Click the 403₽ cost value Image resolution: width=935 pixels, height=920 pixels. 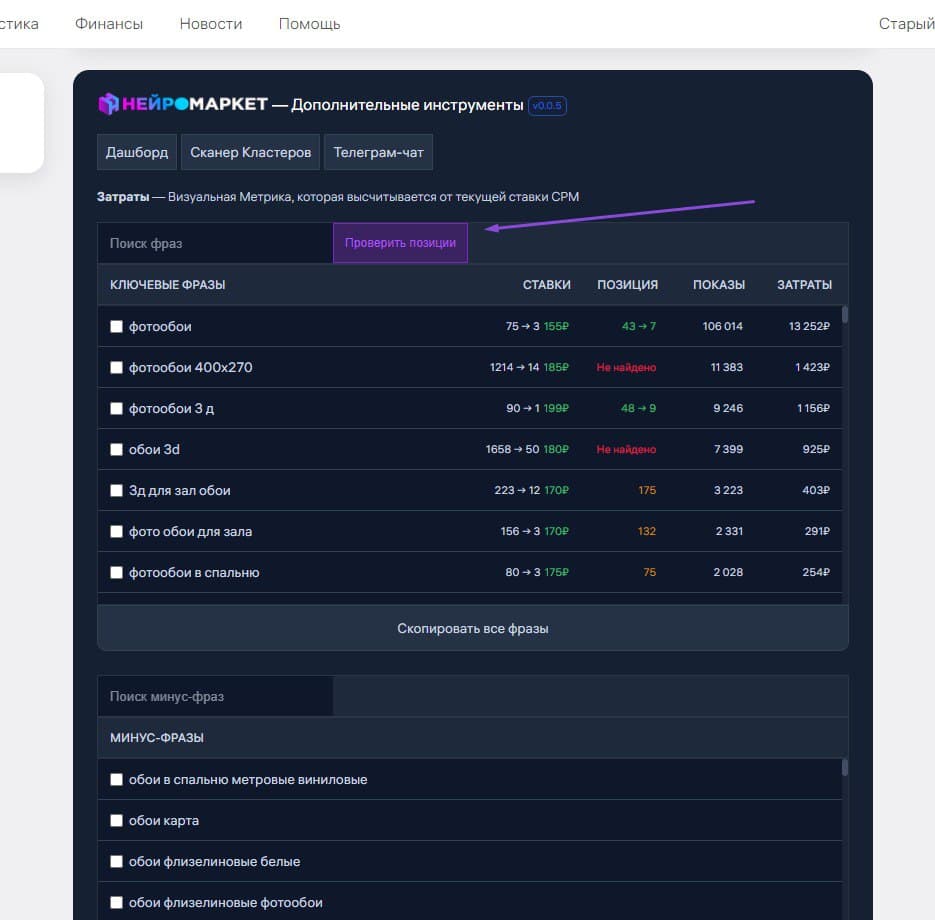coord(816,490)
